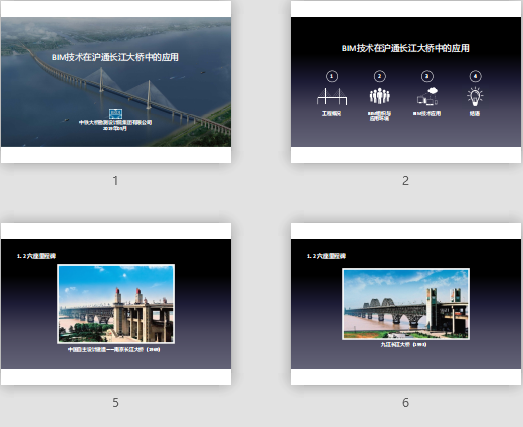Click the photo caption on slide 5
Screen dimensions: 523x427
(x=114, y=350)
